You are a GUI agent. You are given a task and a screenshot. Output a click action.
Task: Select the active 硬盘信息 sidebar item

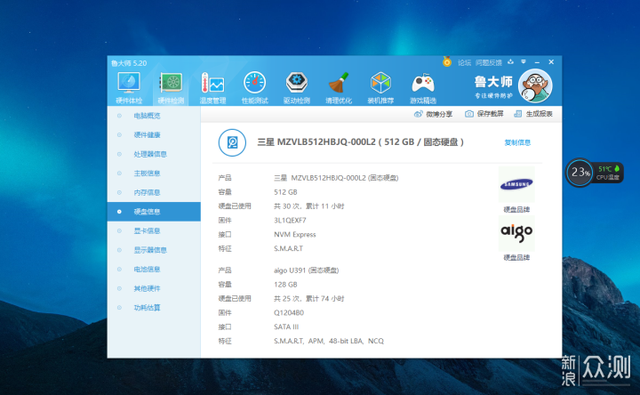coord(154,212)
